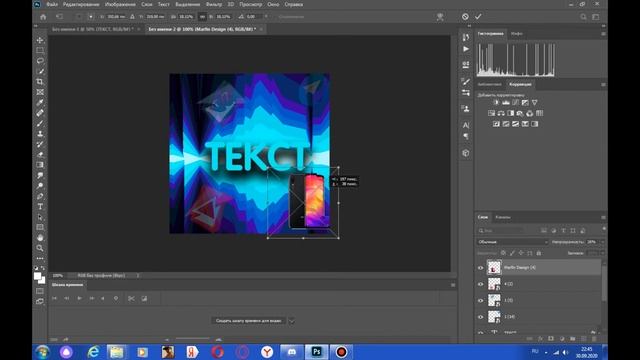The height and width of the screenshot is (360, 640).
Task: Select the Zoom tool
Action: tap(40, 248)
